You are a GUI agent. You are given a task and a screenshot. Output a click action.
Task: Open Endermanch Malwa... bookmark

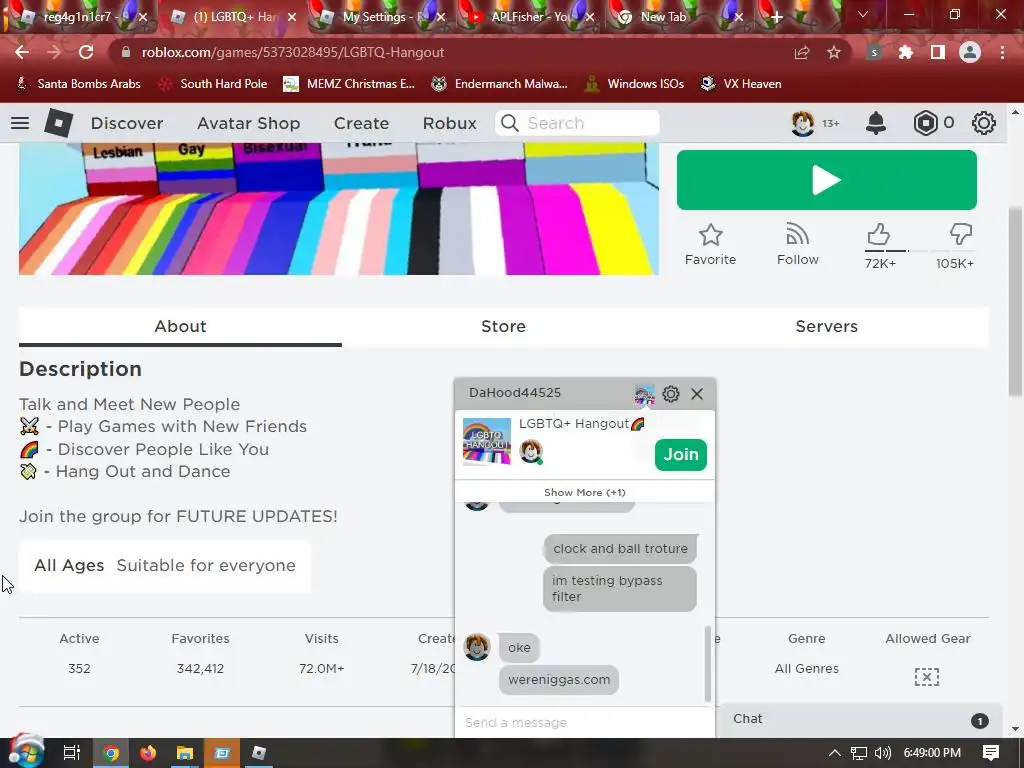pyautogui.click(x=500, y=84)
